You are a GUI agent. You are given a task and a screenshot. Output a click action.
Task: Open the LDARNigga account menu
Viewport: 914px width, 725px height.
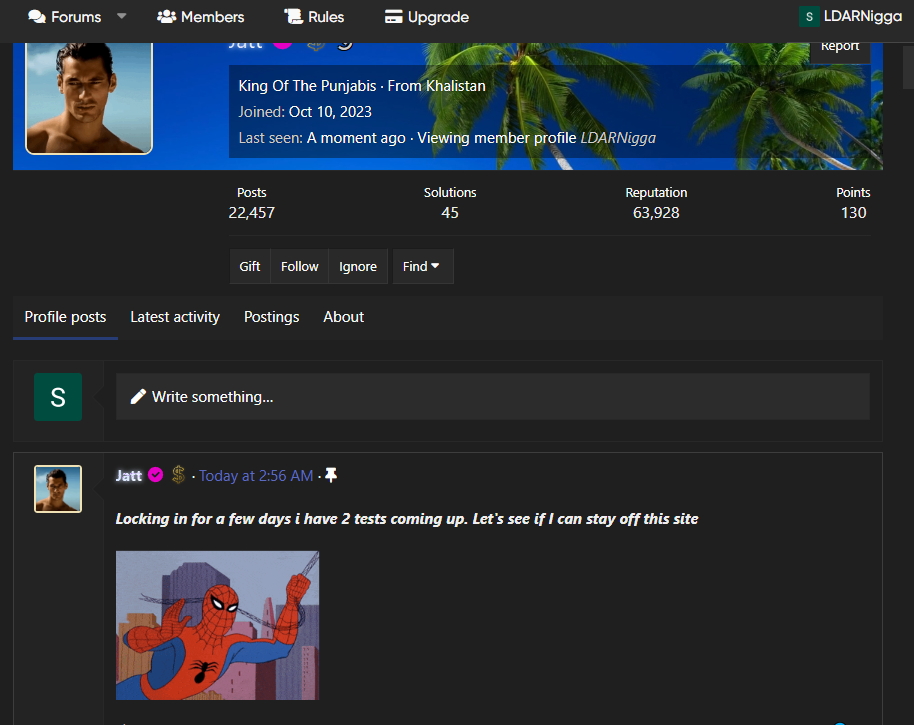(862, 17)
